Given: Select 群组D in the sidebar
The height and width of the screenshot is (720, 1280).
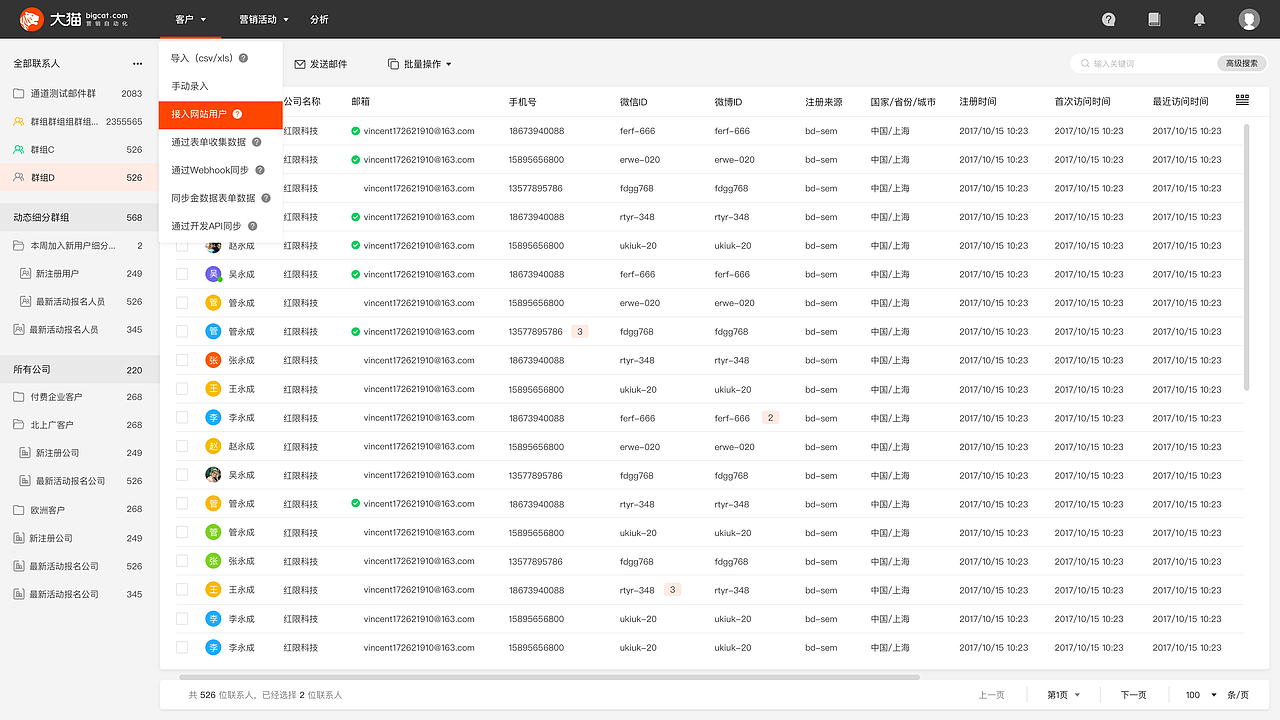Looking at the screenshot, I should 79,178.
